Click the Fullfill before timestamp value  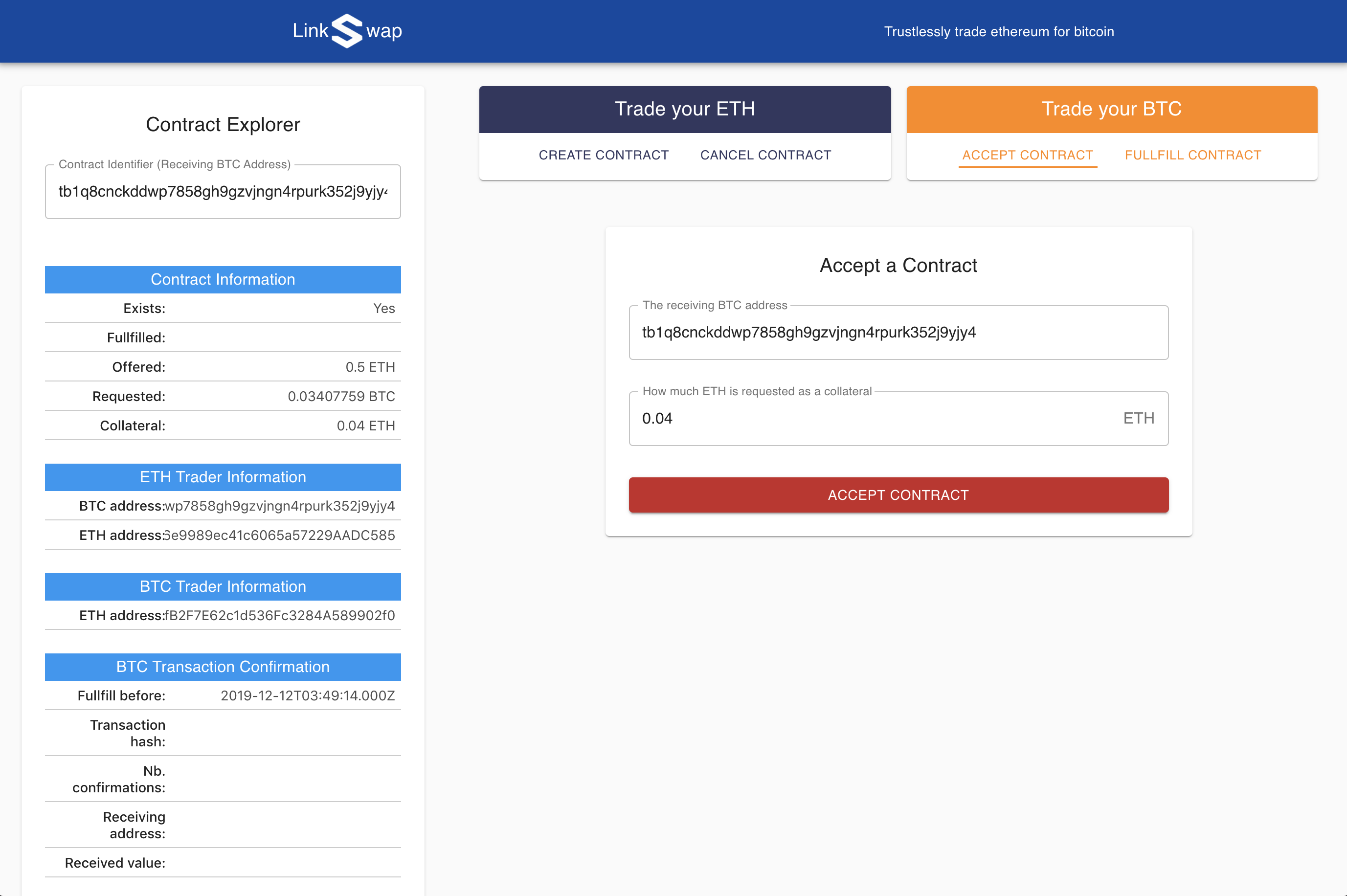tap(308, 696)
